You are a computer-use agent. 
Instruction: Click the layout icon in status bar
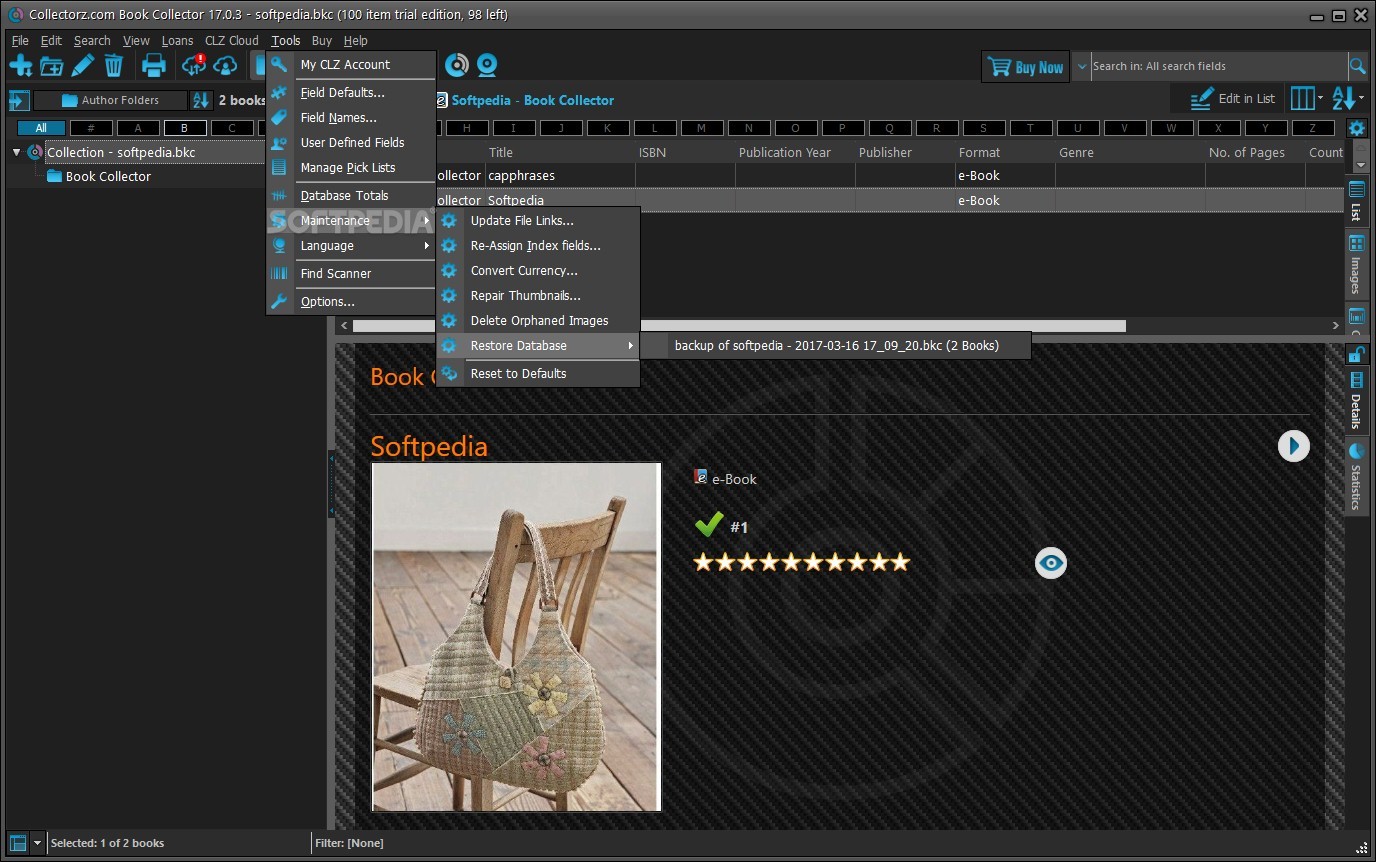pos(18,842)
